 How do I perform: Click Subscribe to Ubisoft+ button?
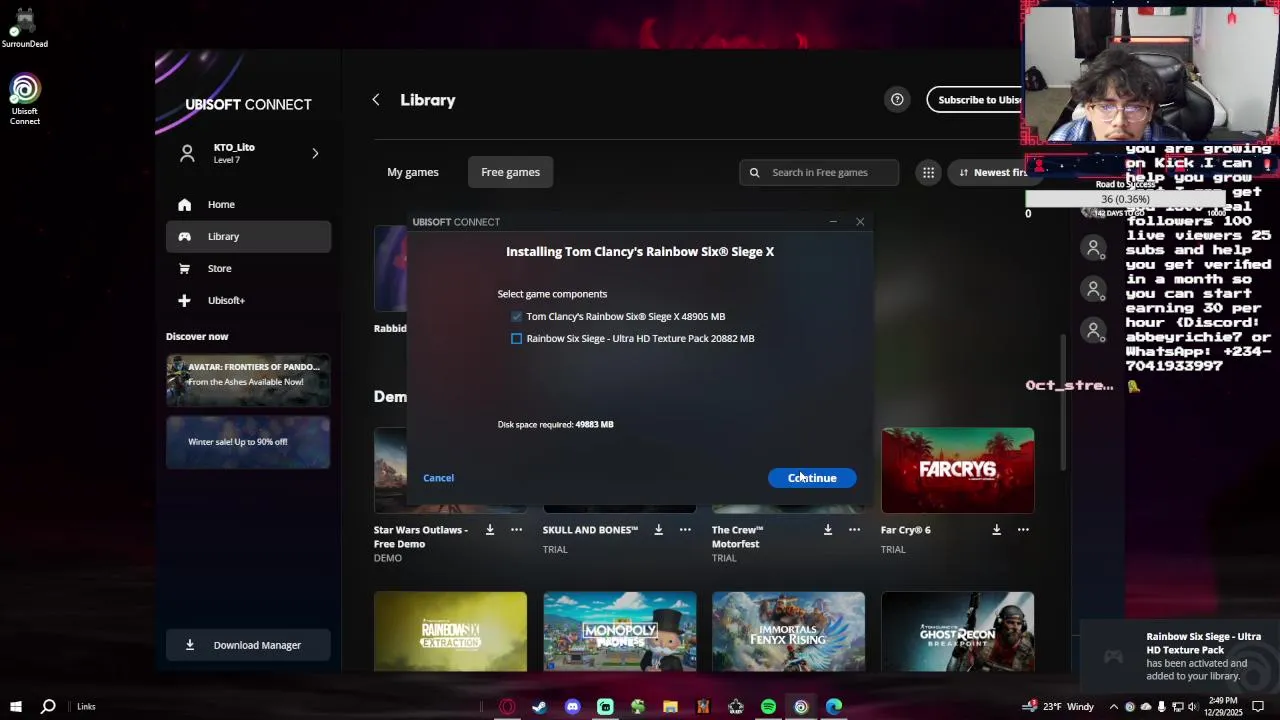[x=976, y=99]
